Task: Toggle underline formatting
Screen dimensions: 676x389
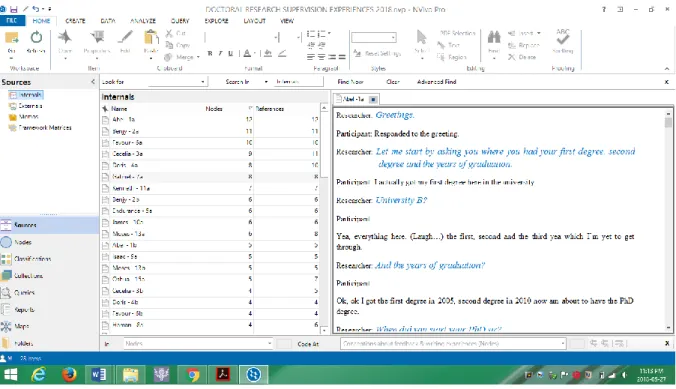Action: (231, 53)
